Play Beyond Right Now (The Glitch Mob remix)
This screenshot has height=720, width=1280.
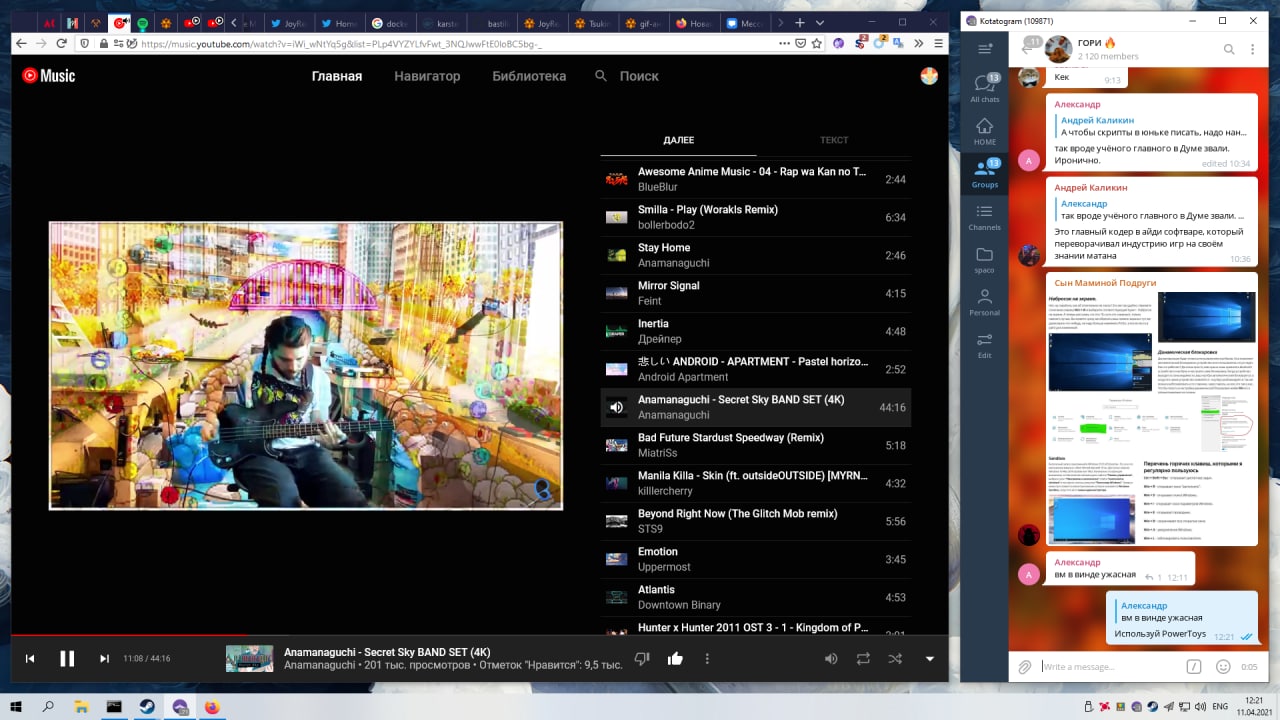click(x=756, y=521)
